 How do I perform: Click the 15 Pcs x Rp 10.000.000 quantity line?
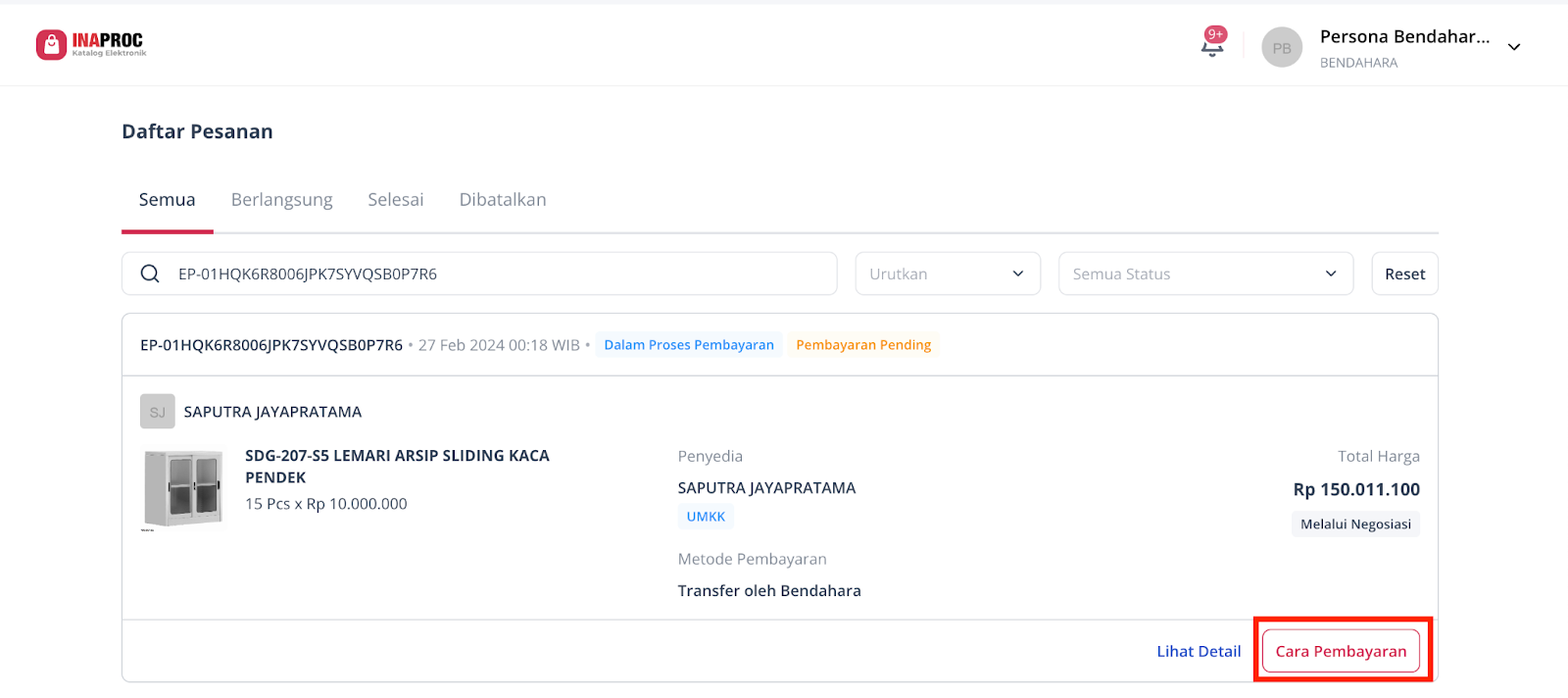click(x=326, y=504)
